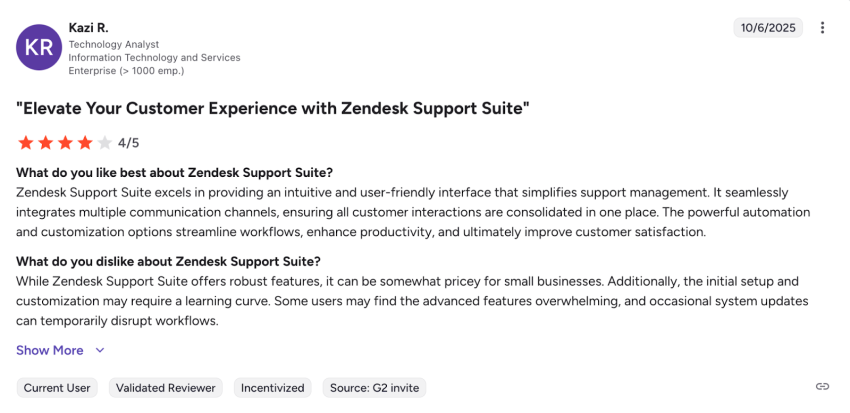Expand the review with Show More
Screen dimensions: 850x413
[50, 350]
